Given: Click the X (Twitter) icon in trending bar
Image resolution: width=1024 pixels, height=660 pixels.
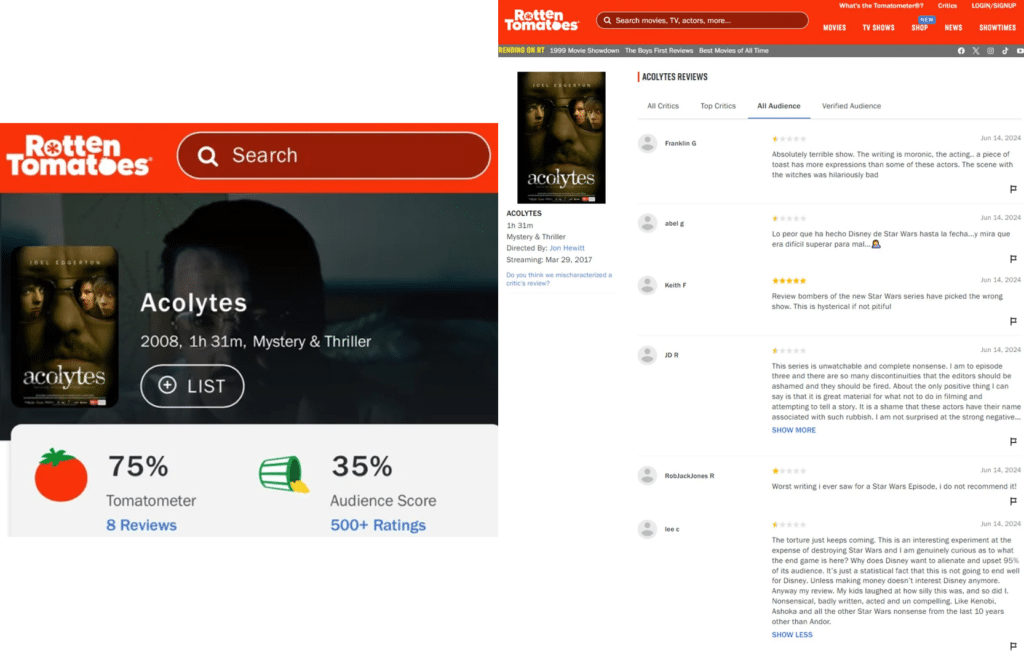Looking at the screenshot, I should point(976,51).
